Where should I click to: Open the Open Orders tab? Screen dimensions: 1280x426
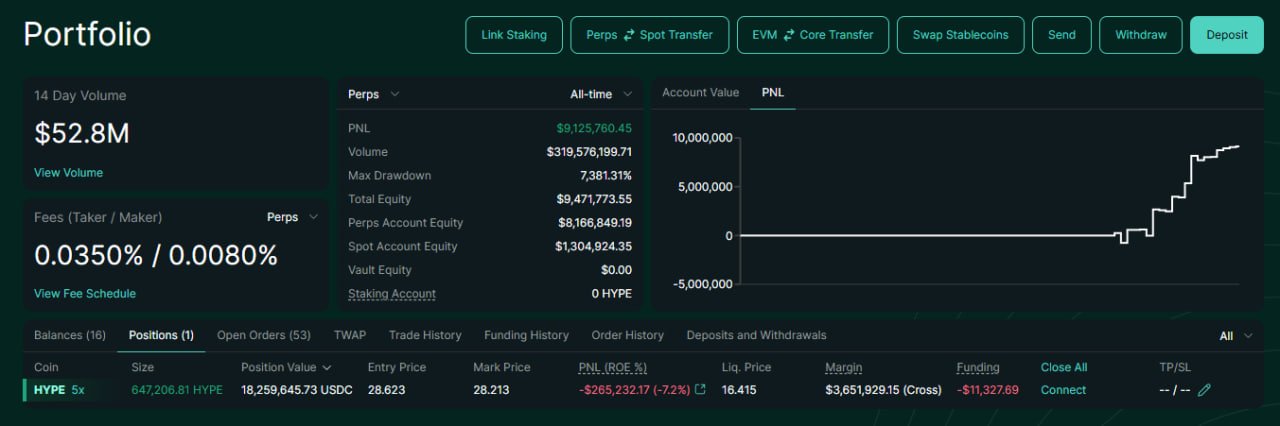(263, 336)
